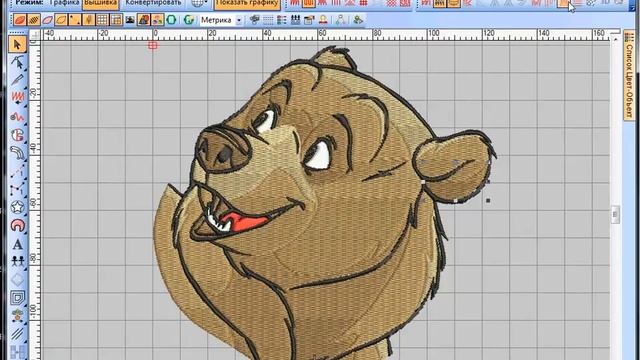
Task: Click the green arrow toolbar icon
Action: click(358, 20)
